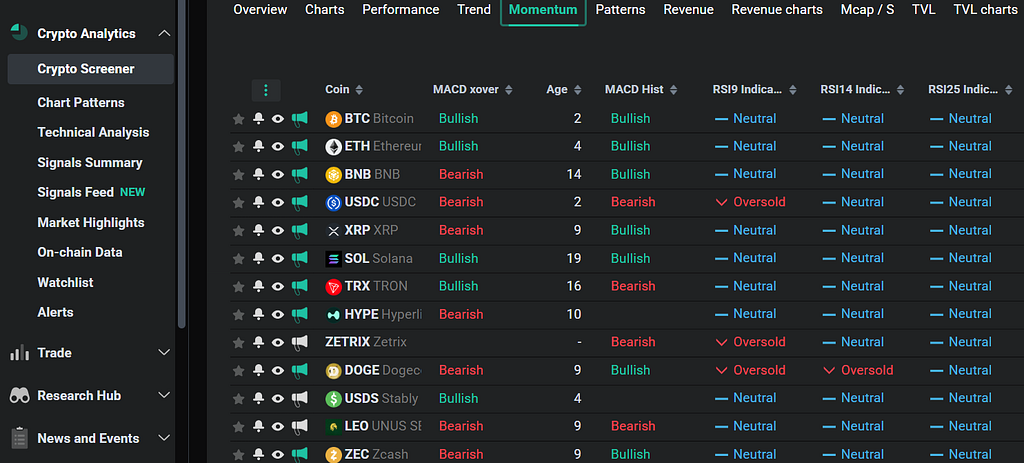This screenshot has width=1024, height=463.
Task: Click DOGE RSI14 Oversold cell
Action: [858, 370]
